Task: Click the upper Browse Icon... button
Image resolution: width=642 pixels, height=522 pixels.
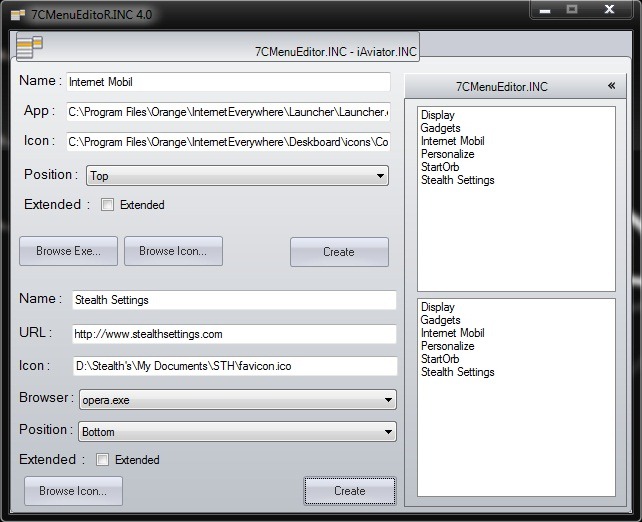Action: click(173, 251)
